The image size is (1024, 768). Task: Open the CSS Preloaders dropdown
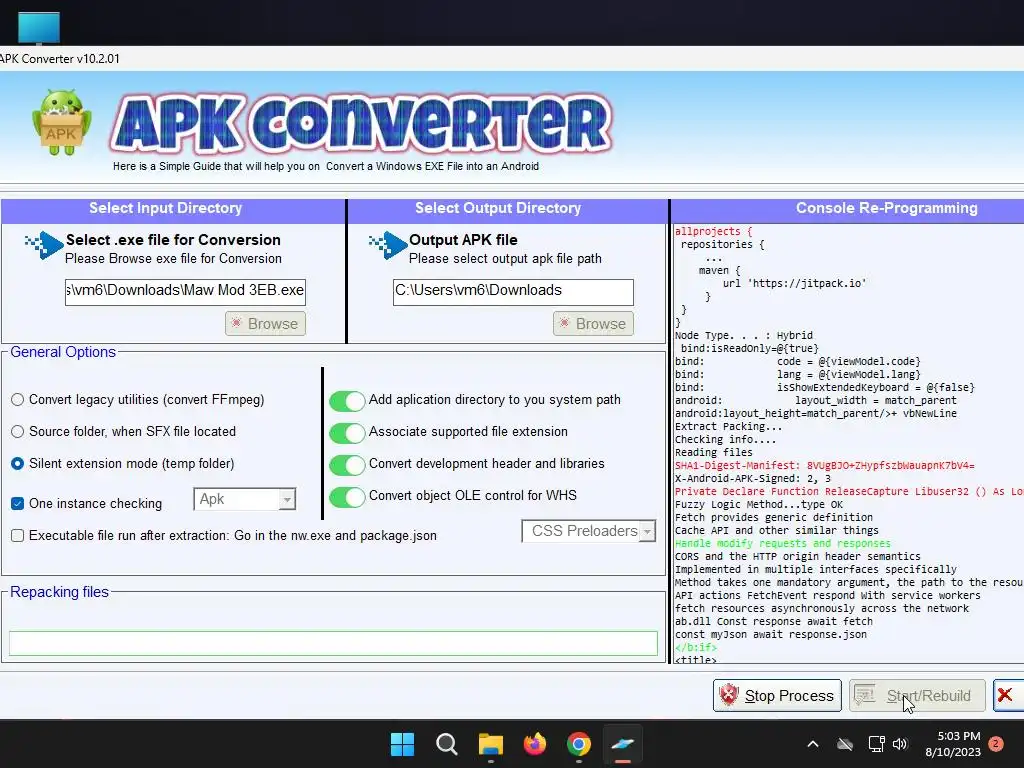tap(588, 531)
